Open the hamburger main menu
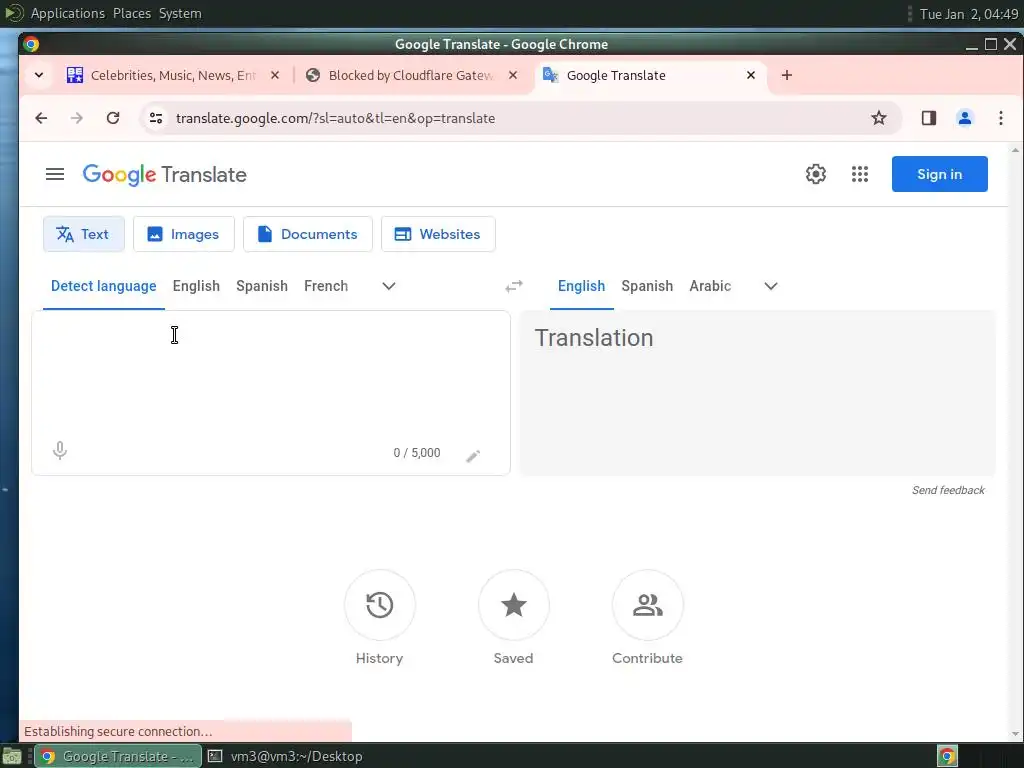The height and width of the screenshot is (768, 1024). (x=55, y=174)
